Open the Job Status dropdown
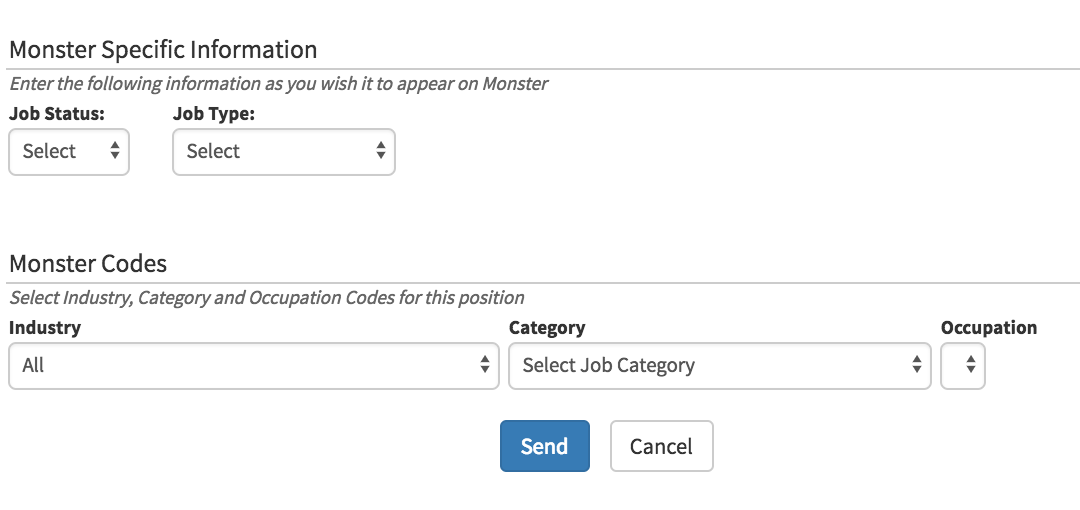This screenshot has height=510, width=1080. click(x=68, y=152)
